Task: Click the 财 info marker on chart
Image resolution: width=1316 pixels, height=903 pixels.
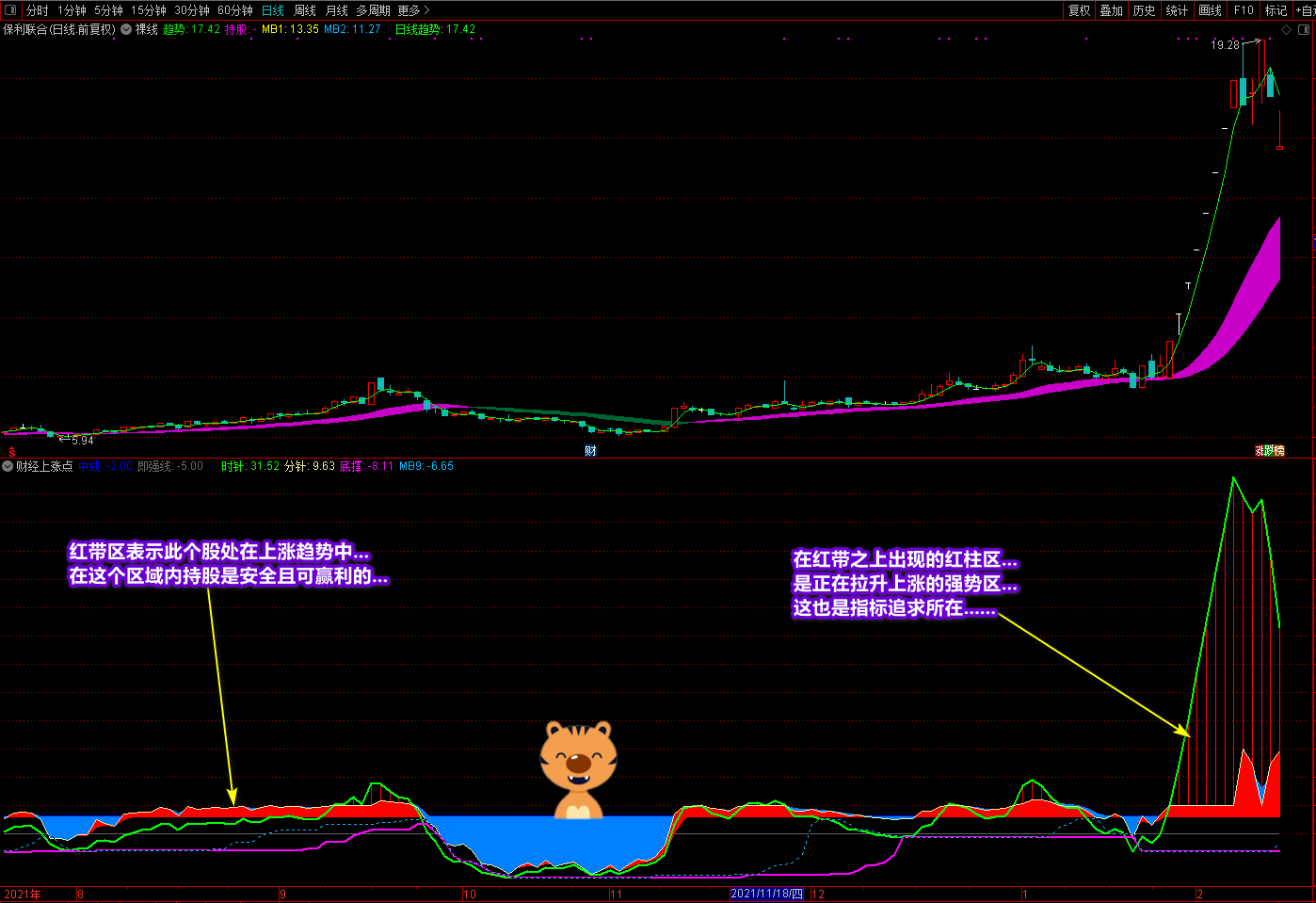Action: (590, 451)
